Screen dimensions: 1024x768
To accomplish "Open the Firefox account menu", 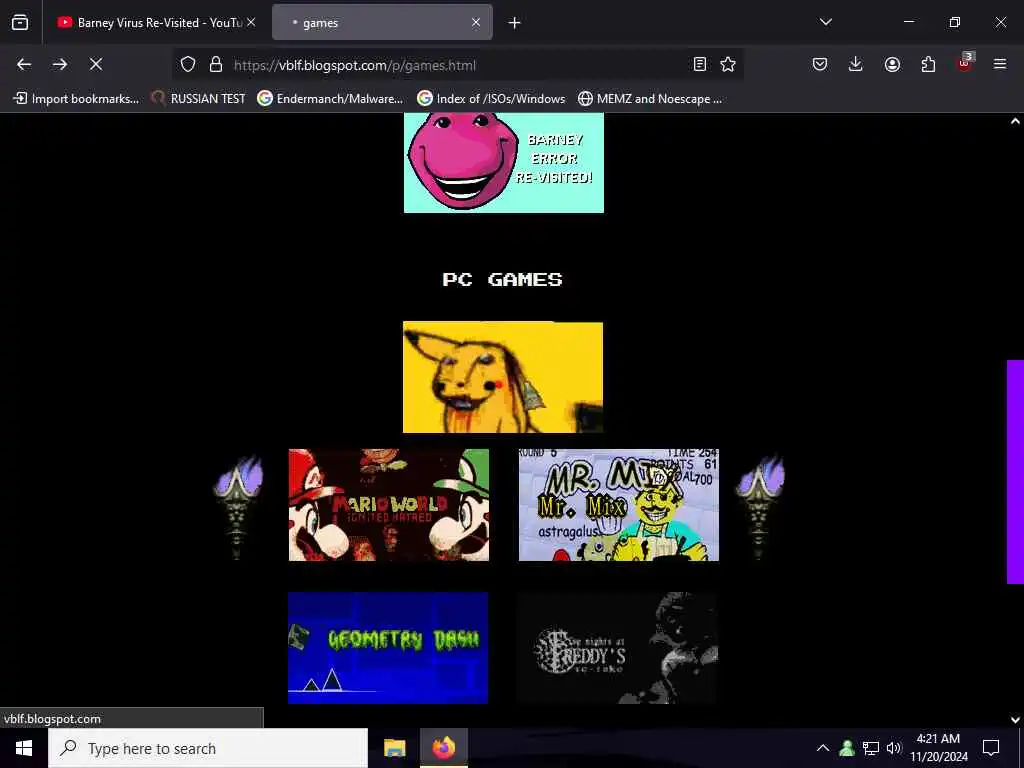I will [892, 64].
